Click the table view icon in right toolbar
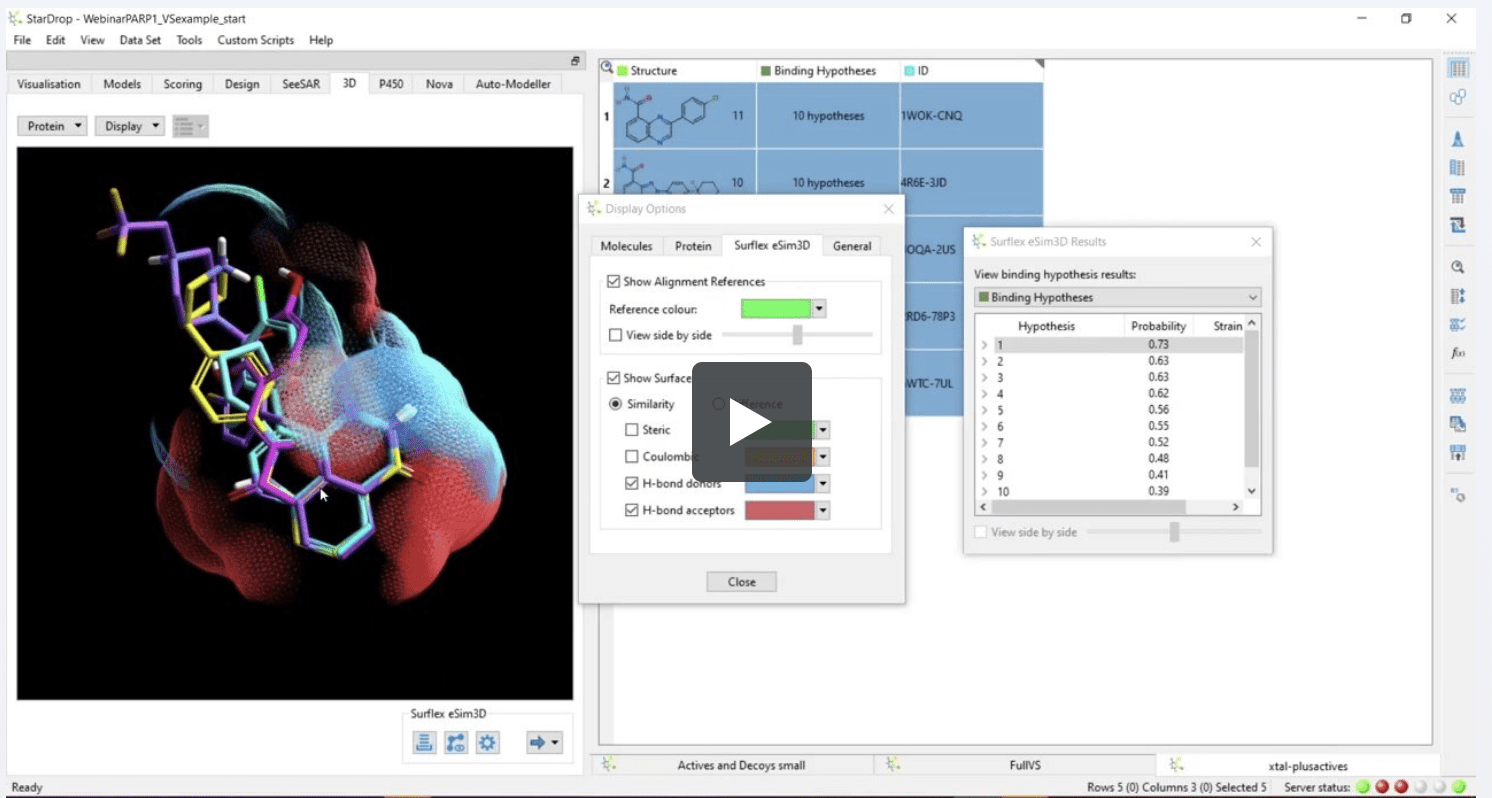The width and height of the screenshot is (1492, 798). pos(1458,69)
